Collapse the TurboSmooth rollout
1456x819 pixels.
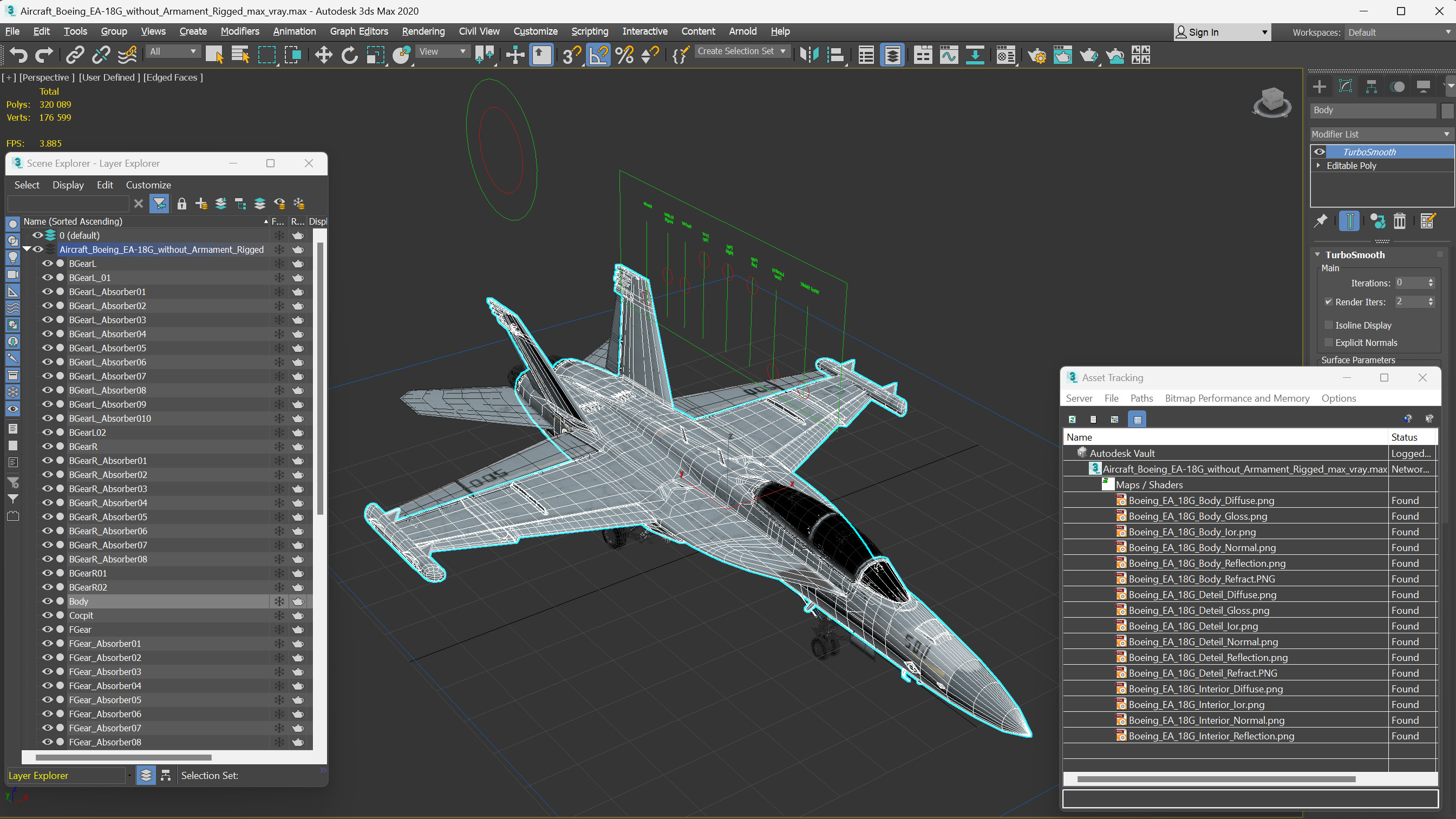coord(1317,254)
